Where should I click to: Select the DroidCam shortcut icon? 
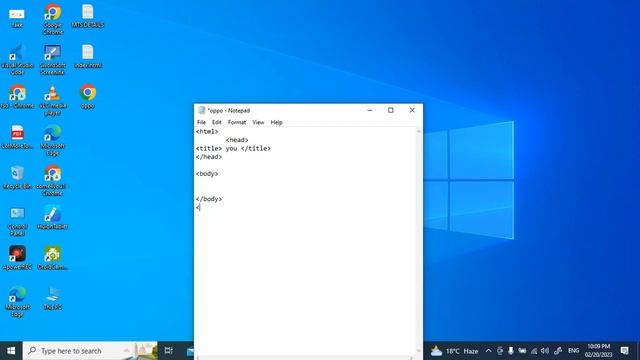coord(53,258)
